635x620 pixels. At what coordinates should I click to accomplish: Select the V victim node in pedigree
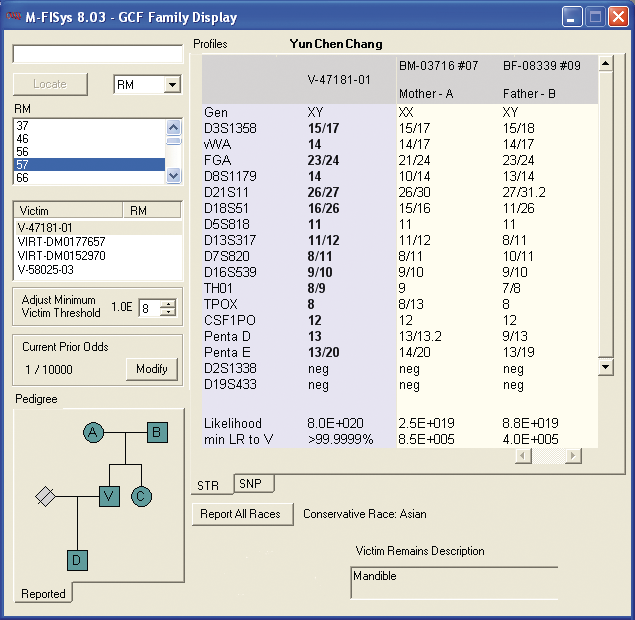[109, 495]
